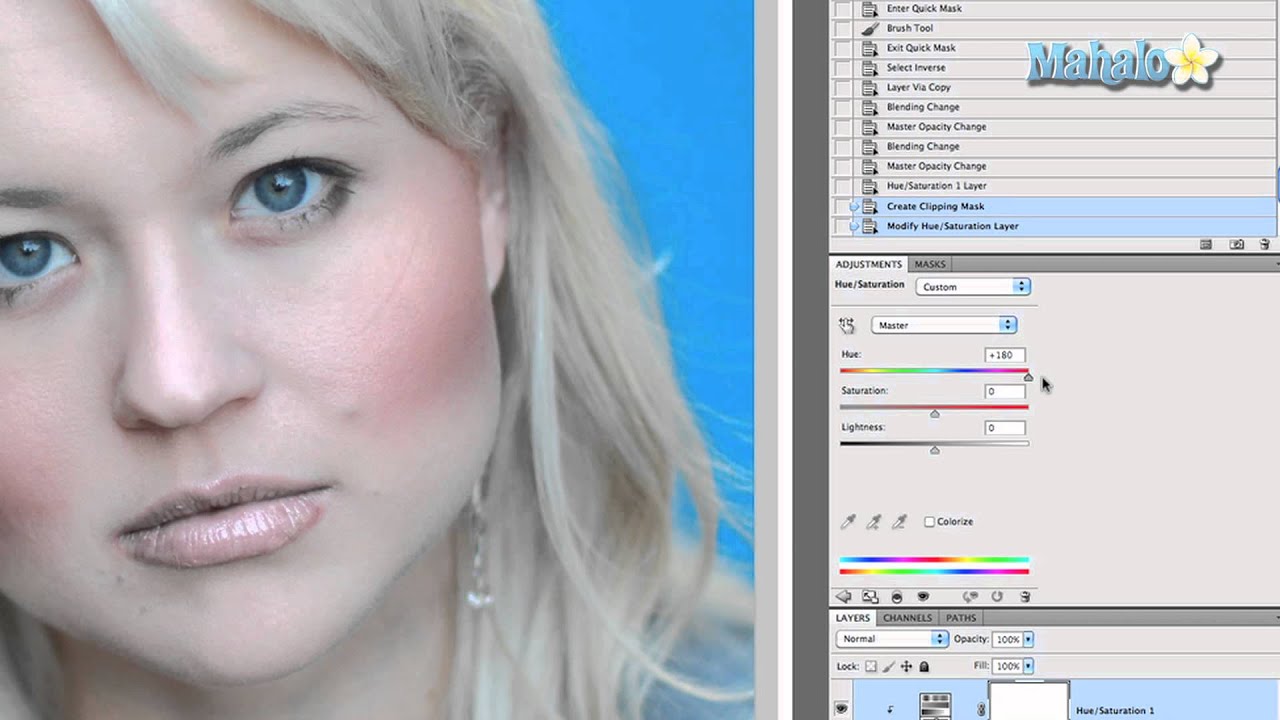This screenshot has height=720, width=1280.
Task: Click the mask link chain icon
Action: [981, 709]
